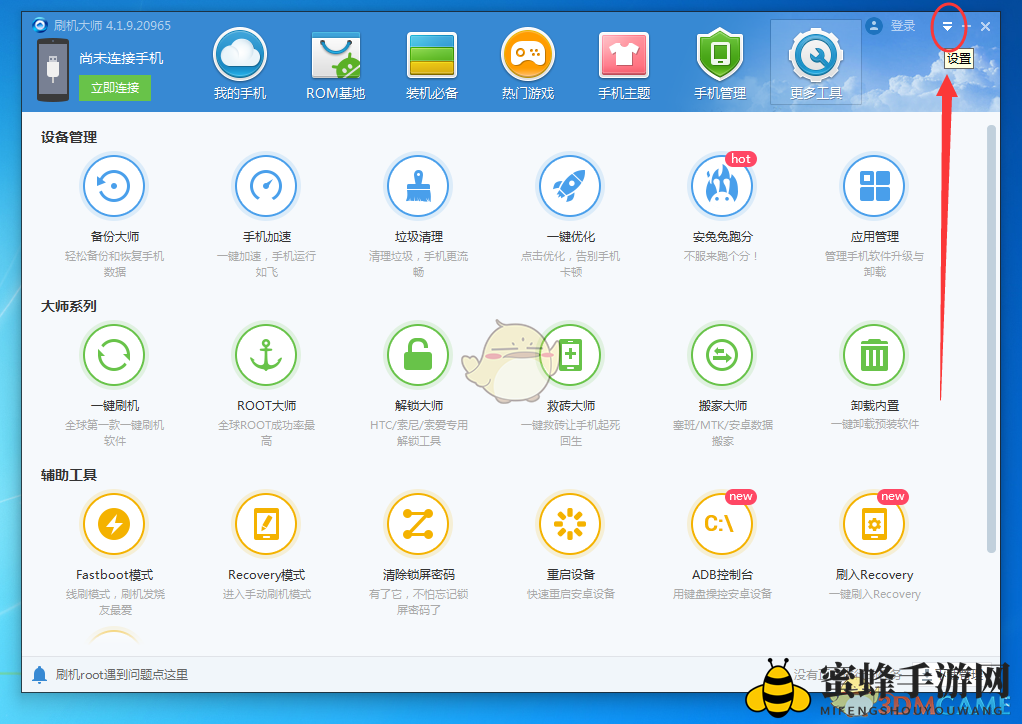Open the 设置 dropdown menu arrow

pyautogui.click(x=947, y=27)
